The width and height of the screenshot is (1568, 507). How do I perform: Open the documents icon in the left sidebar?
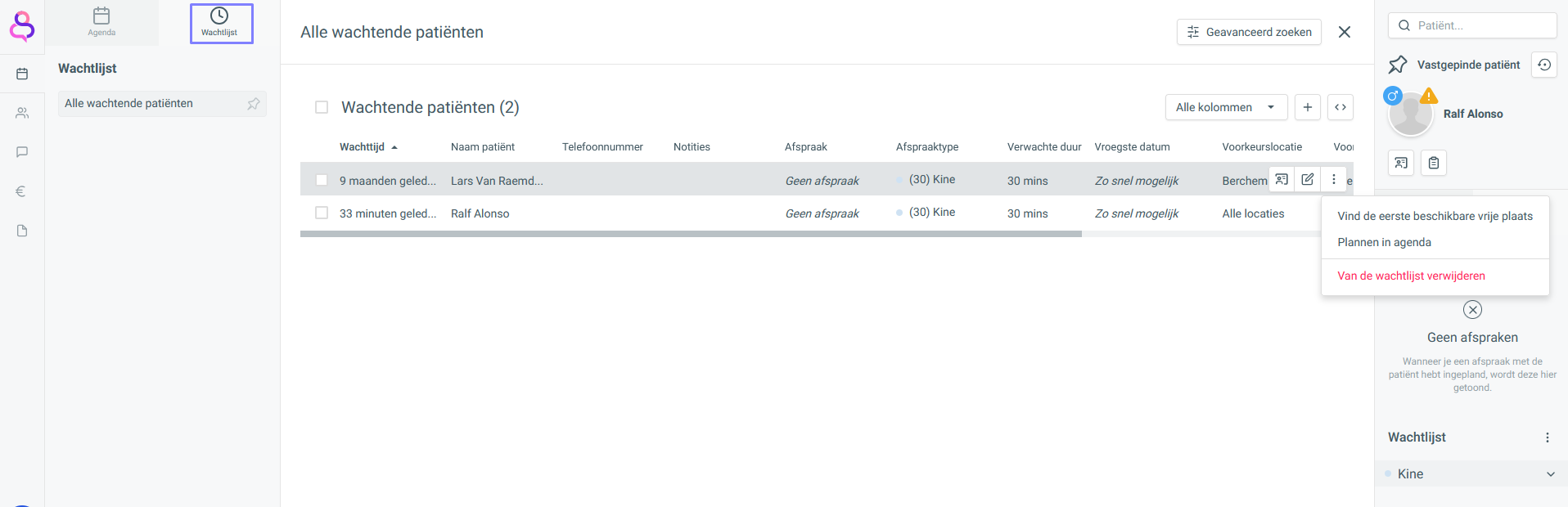pyautogui.click(x=22, y=231)
